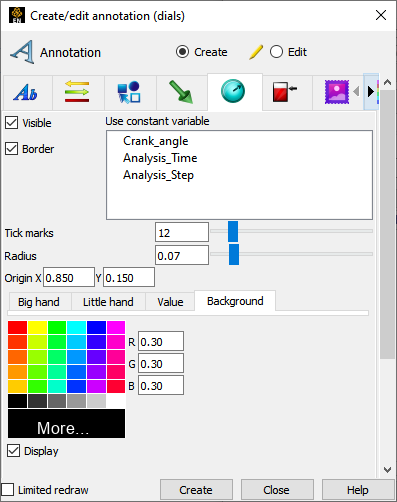The width and height of the screenshot is (397, 502).
Task: Pick the pure blue color swatch
Action: pyautogui.click(x=96, y=327)
